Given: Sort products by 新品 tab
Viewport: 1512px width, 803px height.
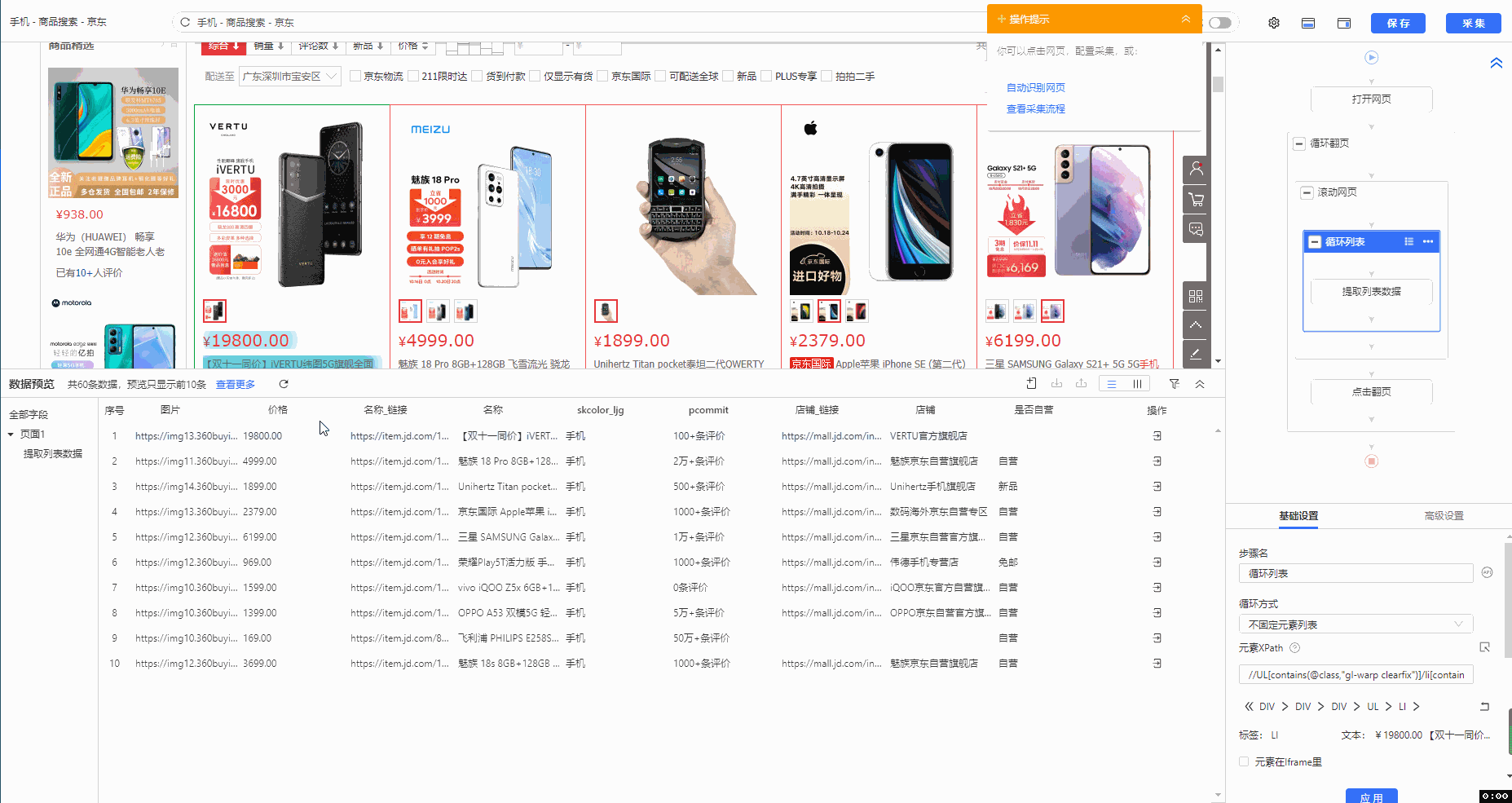Looking at the screenshot, I should (368, 46).
